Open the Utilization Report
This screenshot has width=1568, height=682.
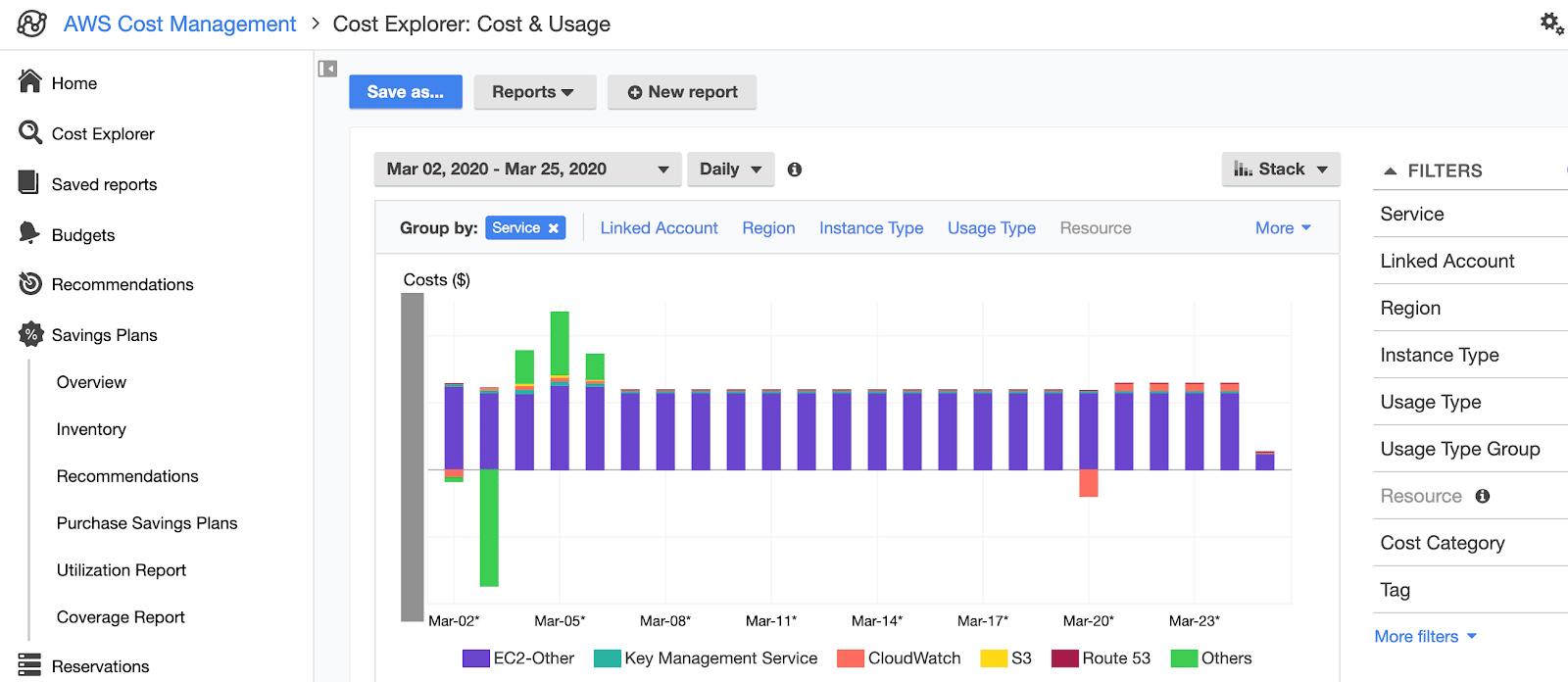122,570
